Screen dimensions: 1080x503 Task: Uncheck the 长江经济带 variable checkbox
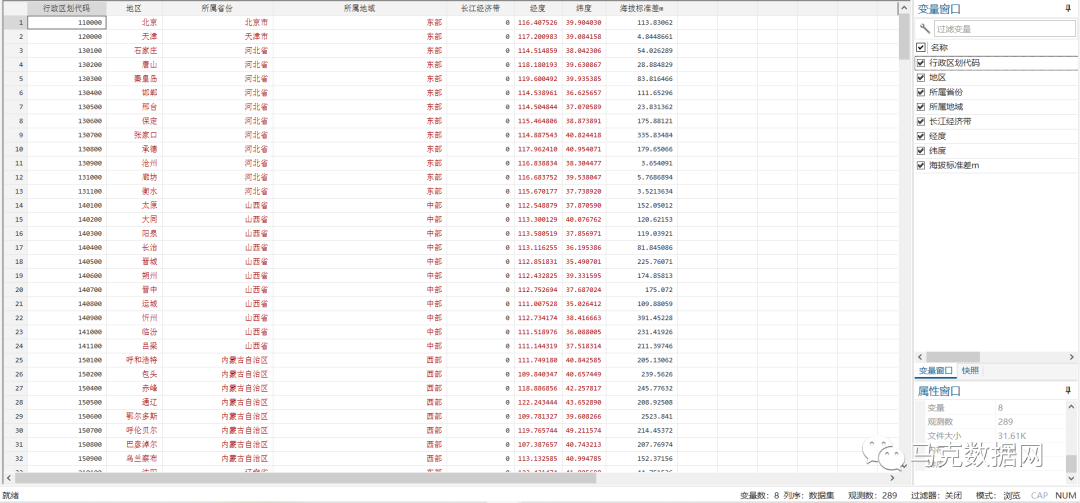[x=921, y=121]
